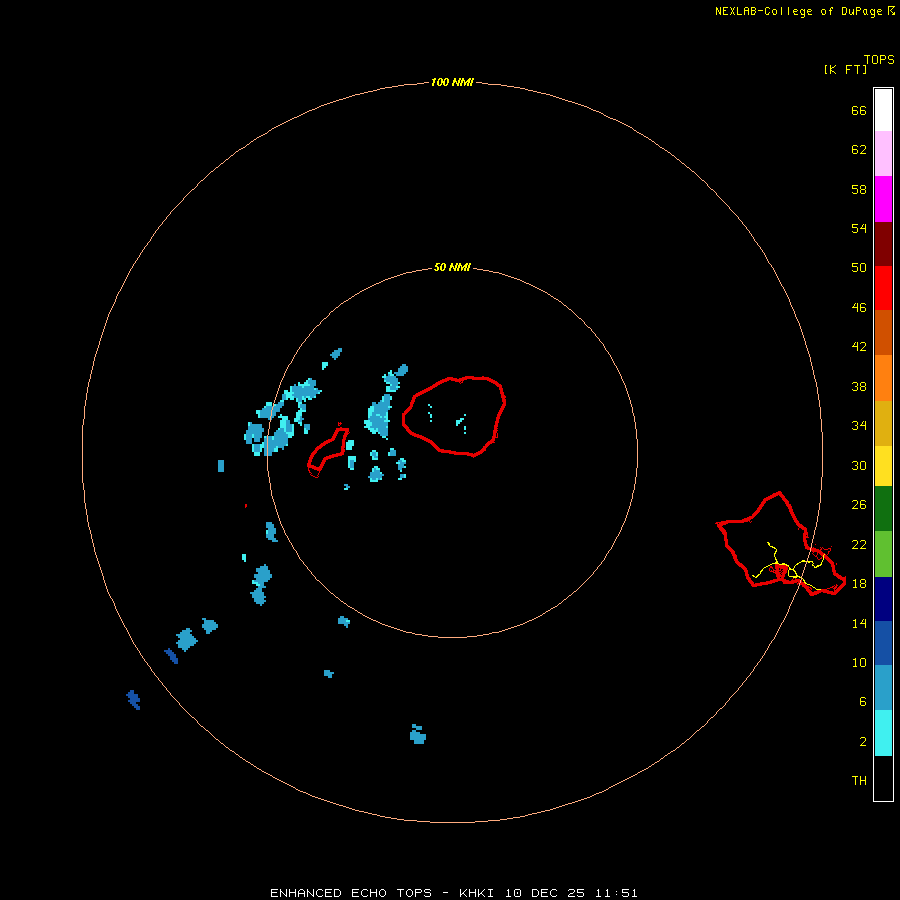Click the '[K FT]' legend units label
The width and height of the screenshot is (900, 900).
click(x=845, y=69)
